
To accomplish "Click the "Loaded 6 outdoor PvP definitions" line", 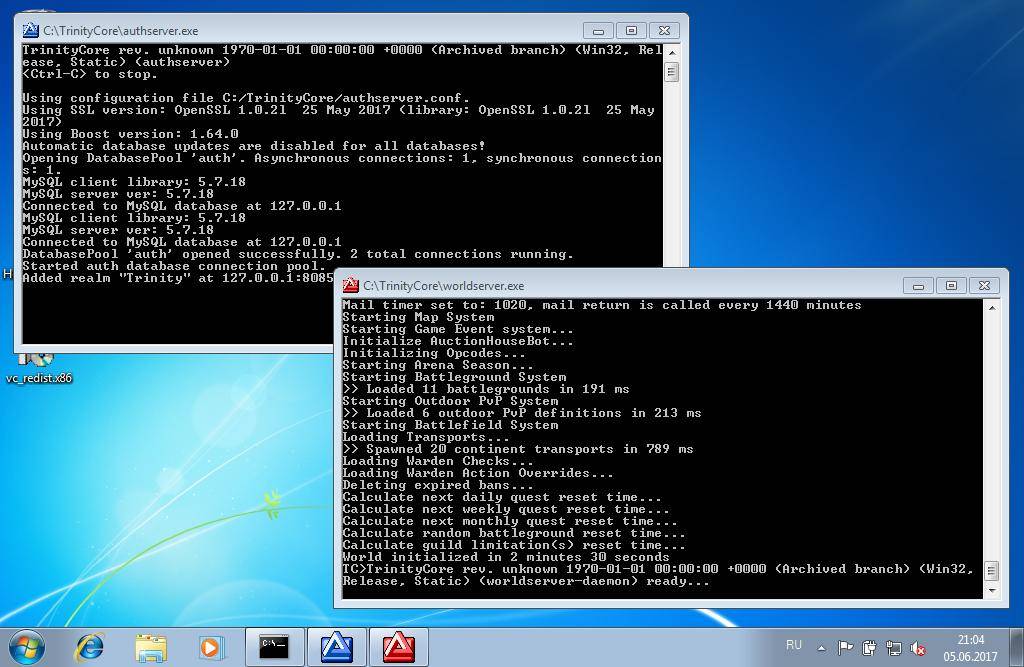I will 522,413.
